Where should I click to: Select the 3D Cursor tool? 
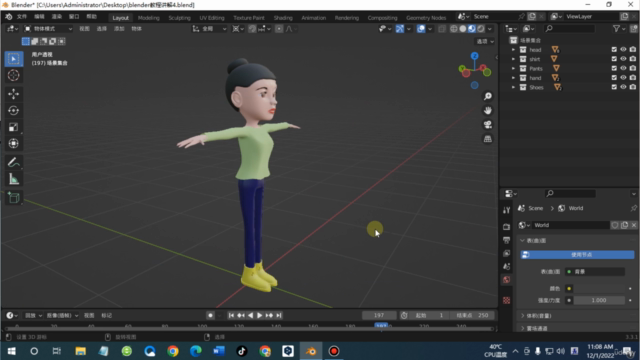(x=13, y=76)
